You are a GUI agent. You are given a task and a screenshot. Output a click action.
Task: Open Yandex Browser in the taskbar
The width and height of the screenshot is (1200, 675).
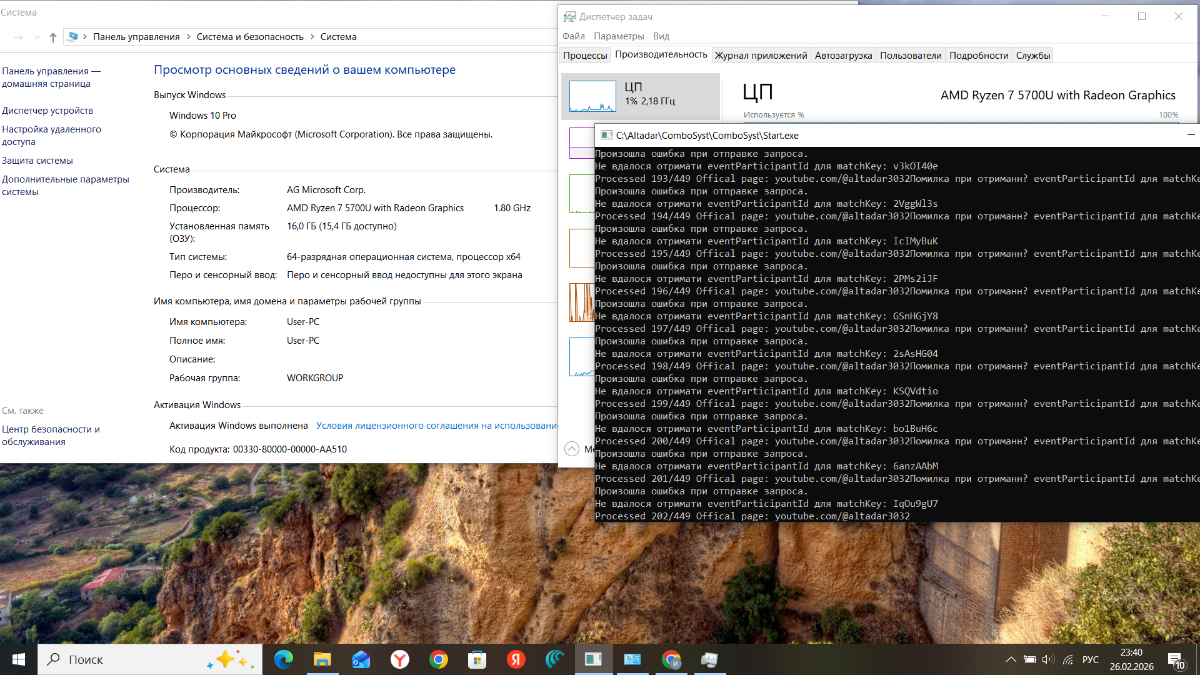click(x=399, y=659)
